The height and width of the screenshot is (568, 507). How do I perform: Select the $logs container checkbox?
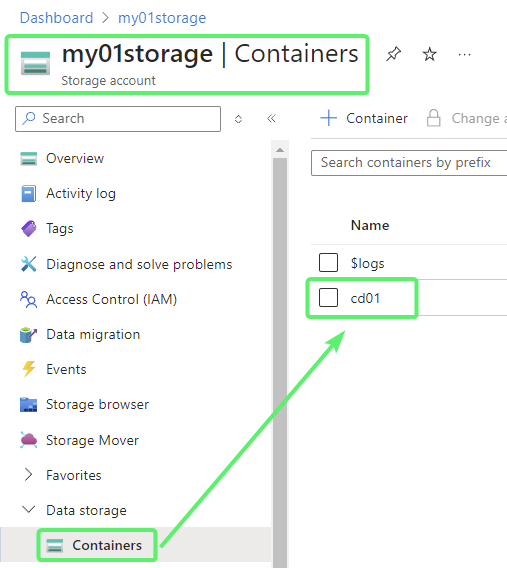[328, 262]
